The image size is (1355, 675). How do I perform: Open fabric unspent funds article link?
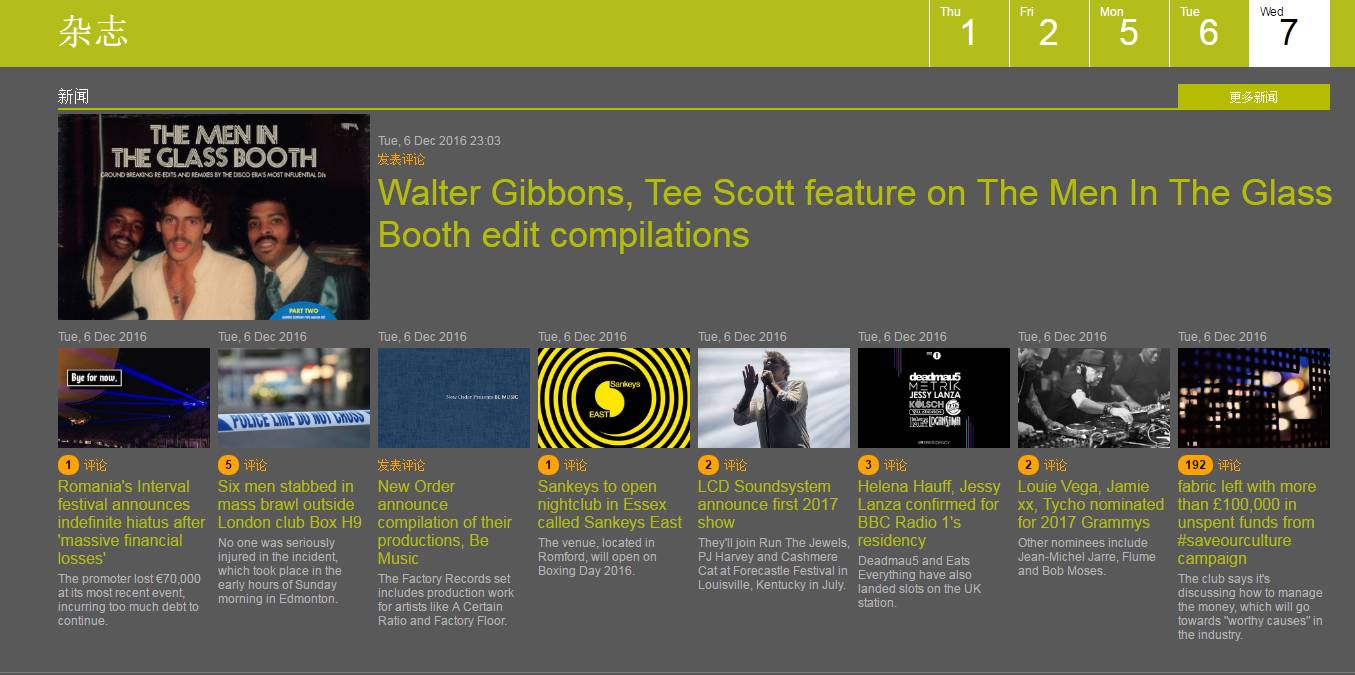click(x=1246, y=522)
